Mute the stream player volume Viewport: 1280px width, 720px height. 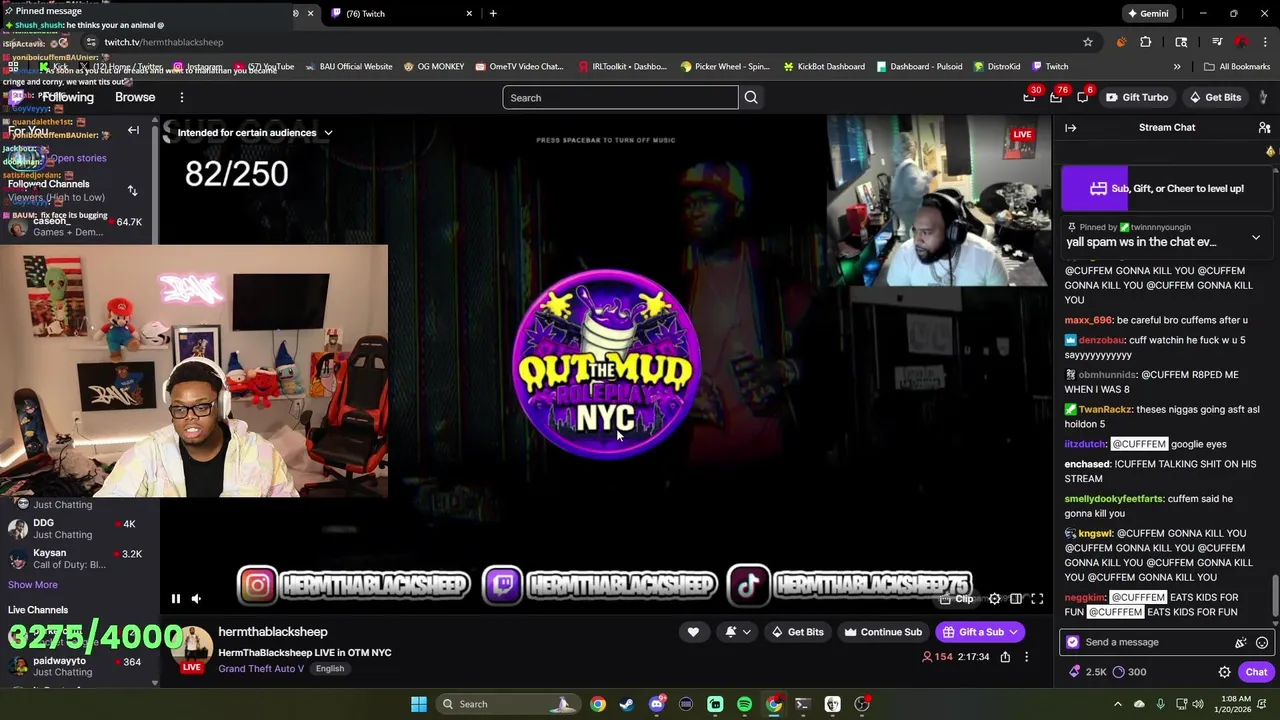click(197, 599)
